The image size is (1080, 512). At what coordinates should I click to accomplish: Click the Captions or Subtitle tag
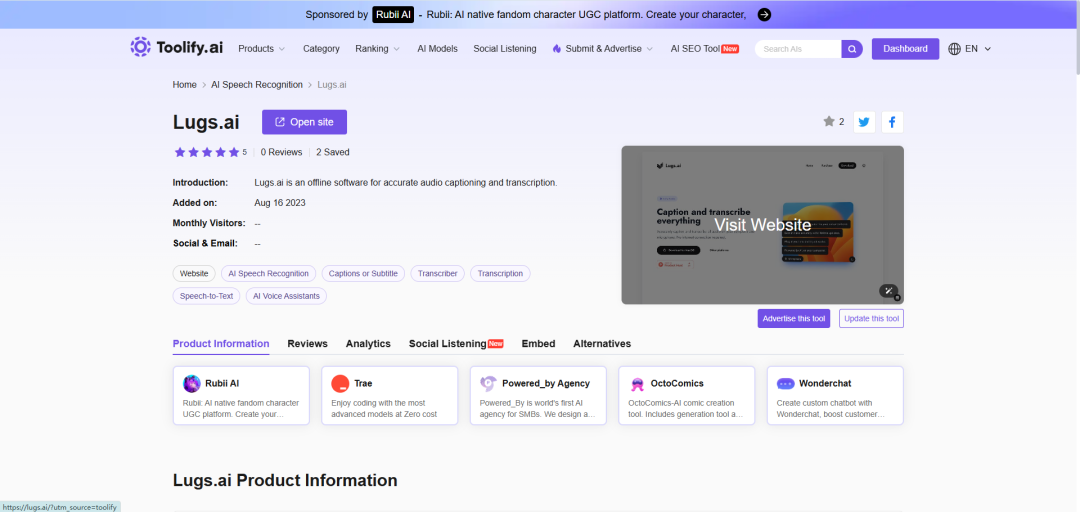(x=363, y=274)
